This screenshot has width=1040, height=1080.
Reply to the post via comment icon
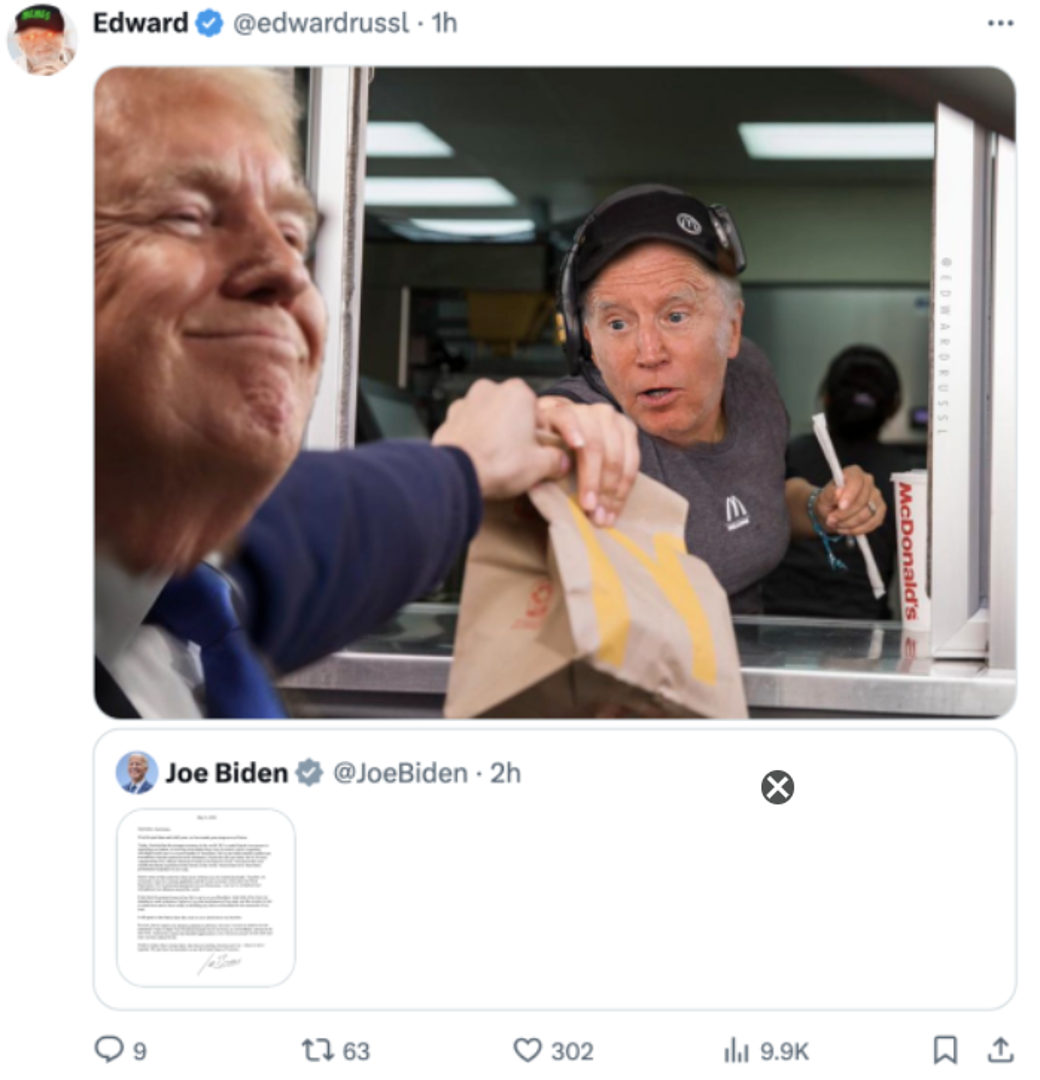[108, 1049]
